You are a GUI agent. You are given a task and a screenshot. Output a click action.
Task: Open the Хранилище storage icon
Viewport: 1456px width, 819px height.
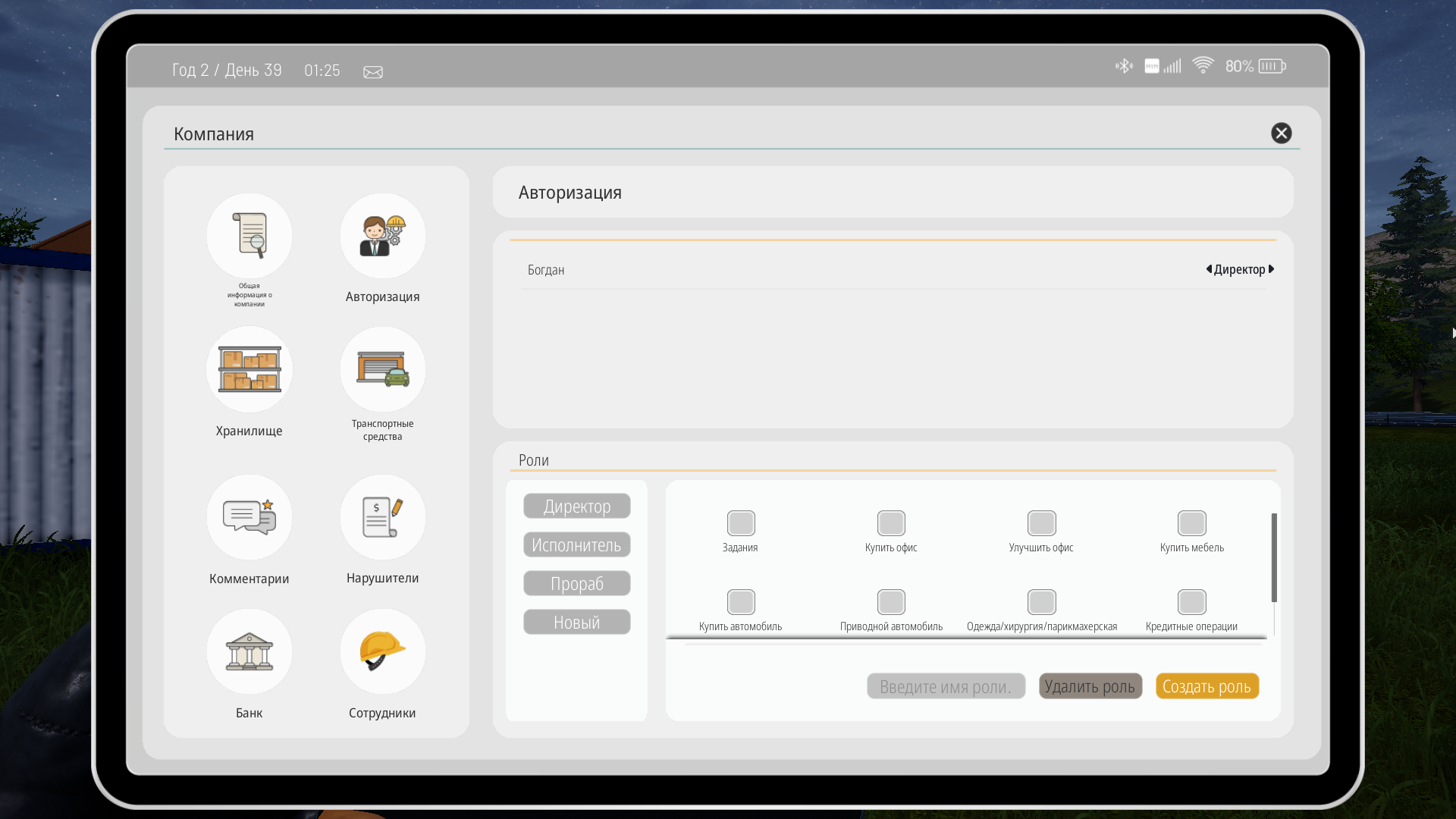tap(249, 369)
